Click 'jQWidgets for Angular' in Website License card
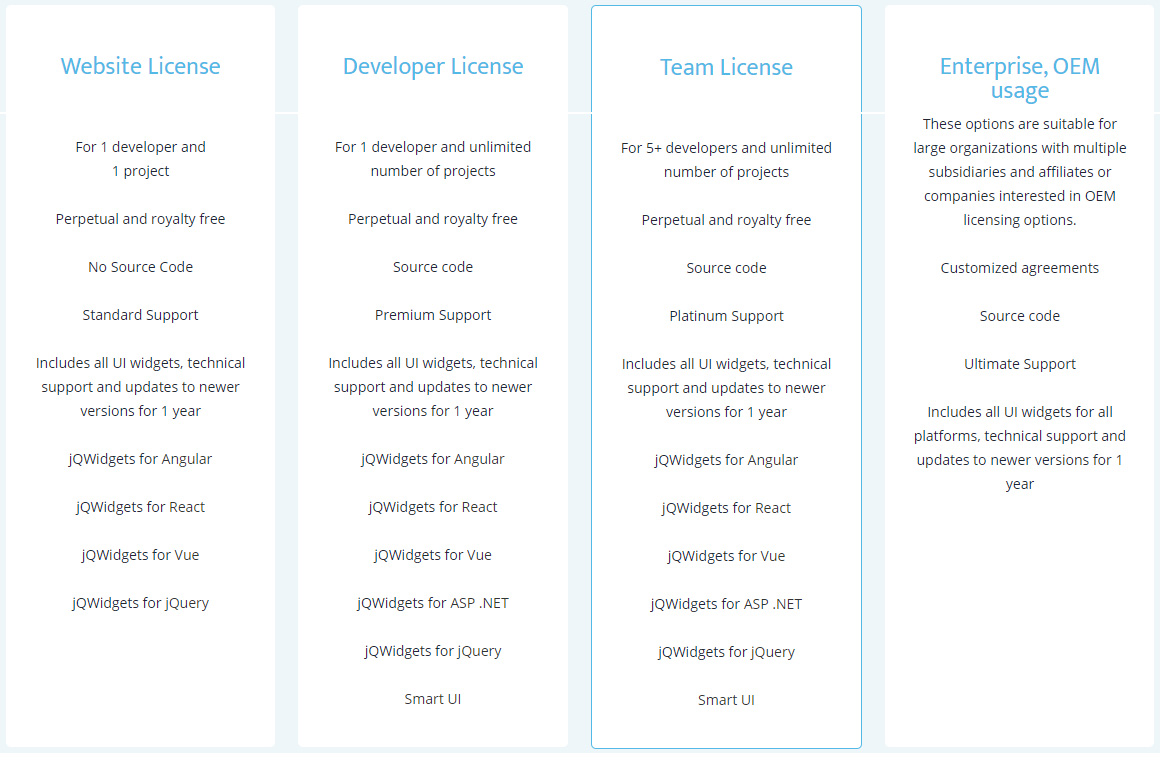This screenshot has width=1160, height=760. (x=141, y=460)
